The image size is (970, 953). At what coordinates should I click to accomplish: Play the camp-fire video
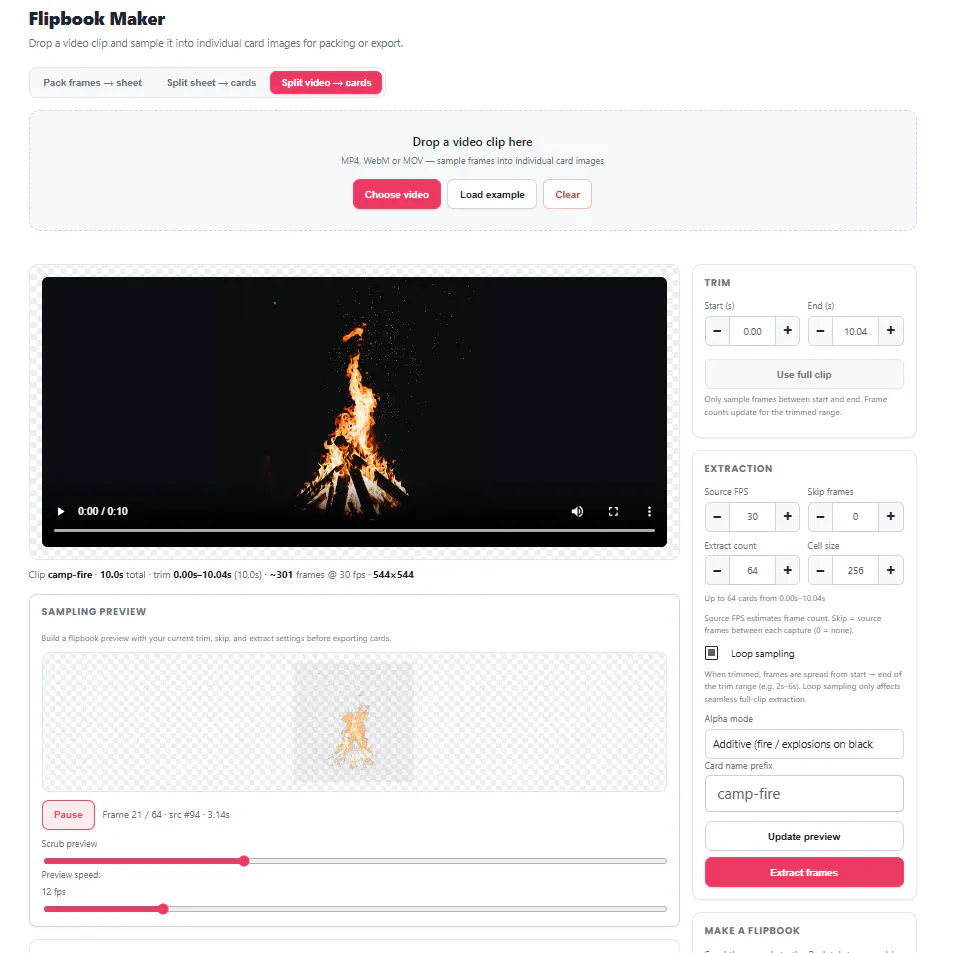61,511
